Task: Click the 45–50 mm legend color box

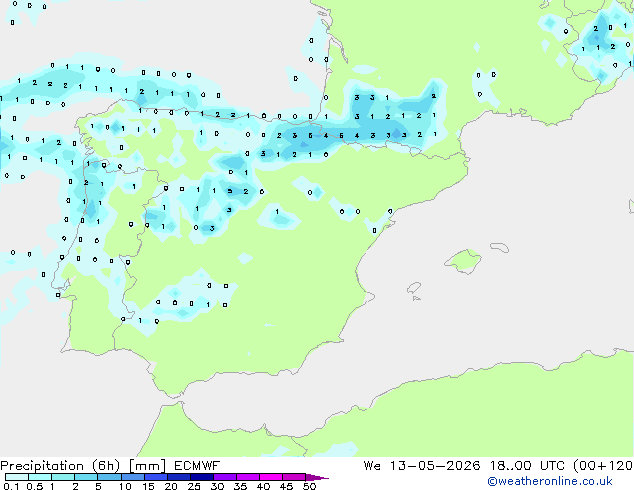Action: click(x=294, y=477)
